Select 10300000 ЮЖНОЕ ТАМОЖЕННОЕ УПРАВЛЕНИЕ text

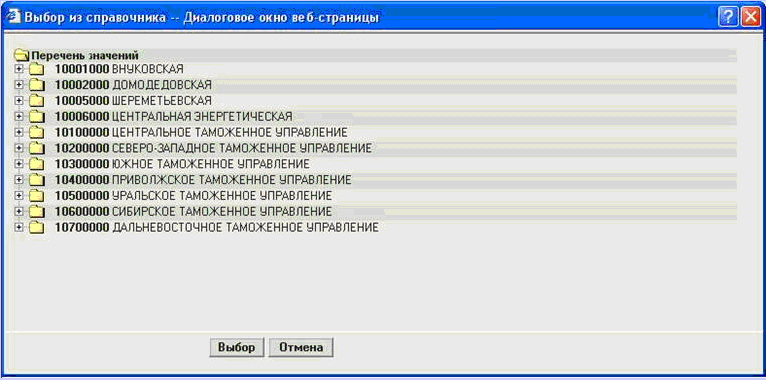(x=182, y=164)
